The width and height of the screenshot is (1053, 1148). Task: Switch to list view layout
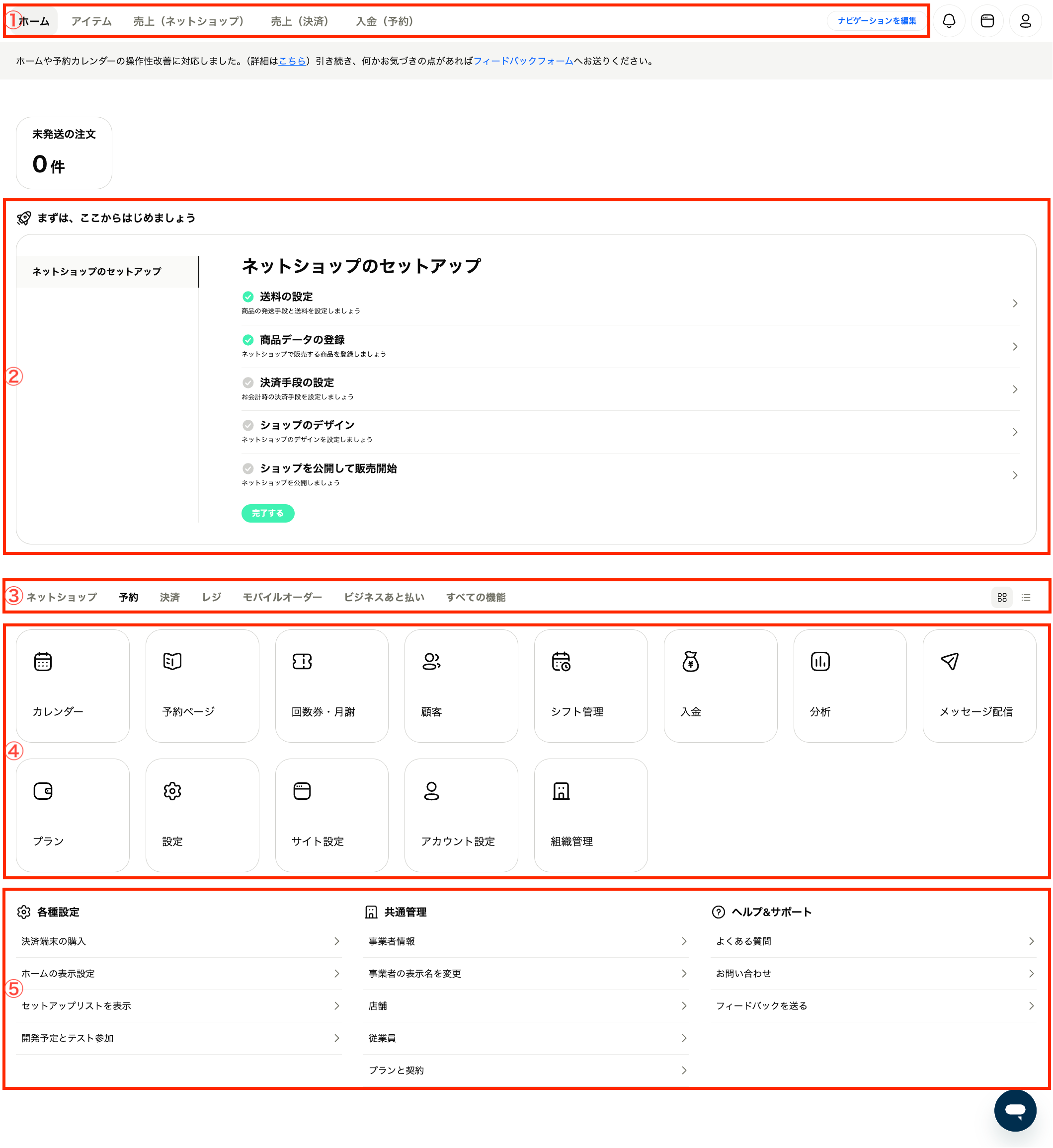pyautogui.click(x=1026, y=597)
